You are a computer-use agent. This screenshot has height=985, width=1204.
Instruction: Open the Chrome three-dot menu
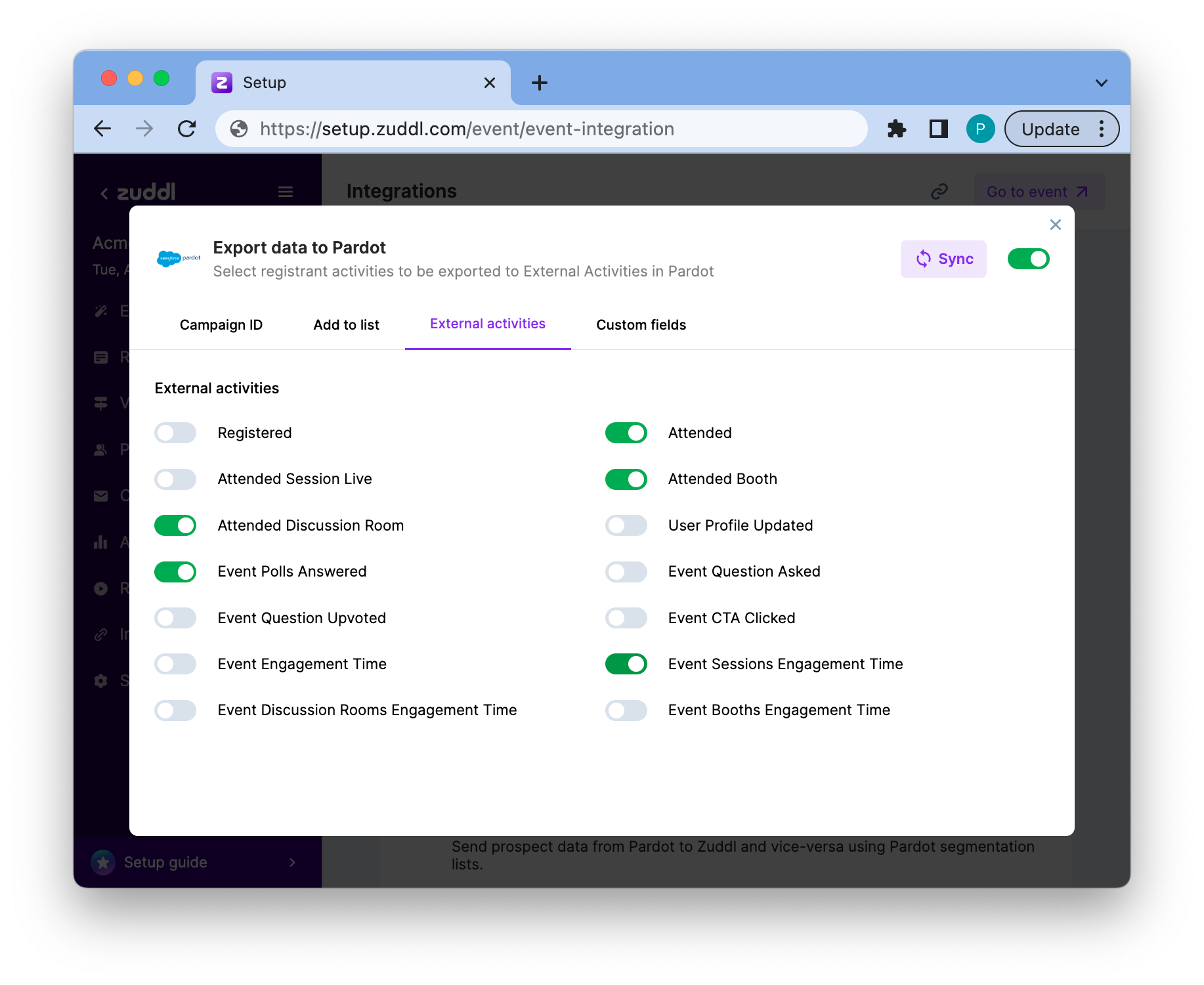point(1102,129)
